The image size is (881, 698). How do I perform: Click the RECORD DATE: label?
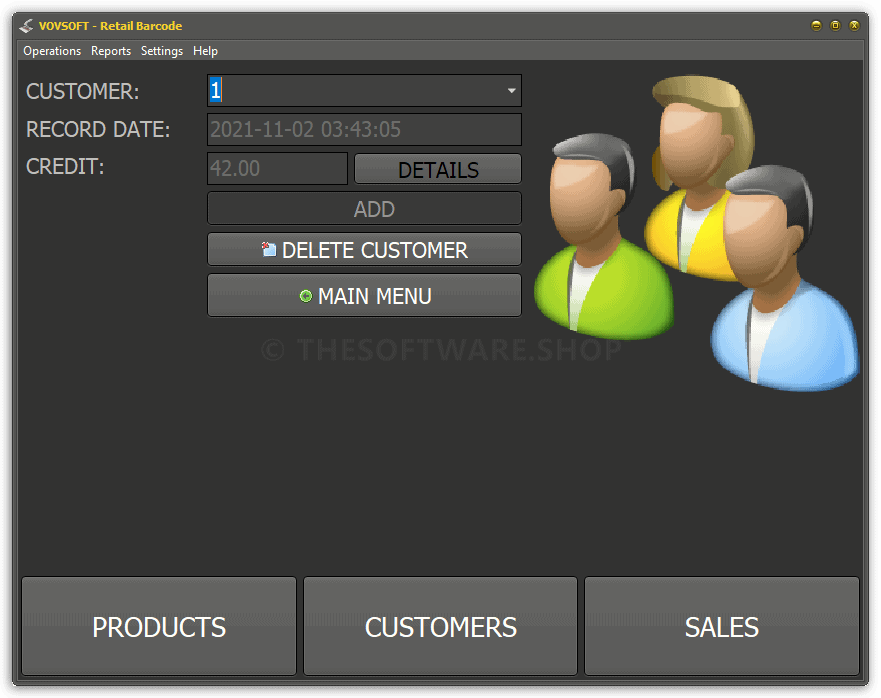tap(98, 129)
